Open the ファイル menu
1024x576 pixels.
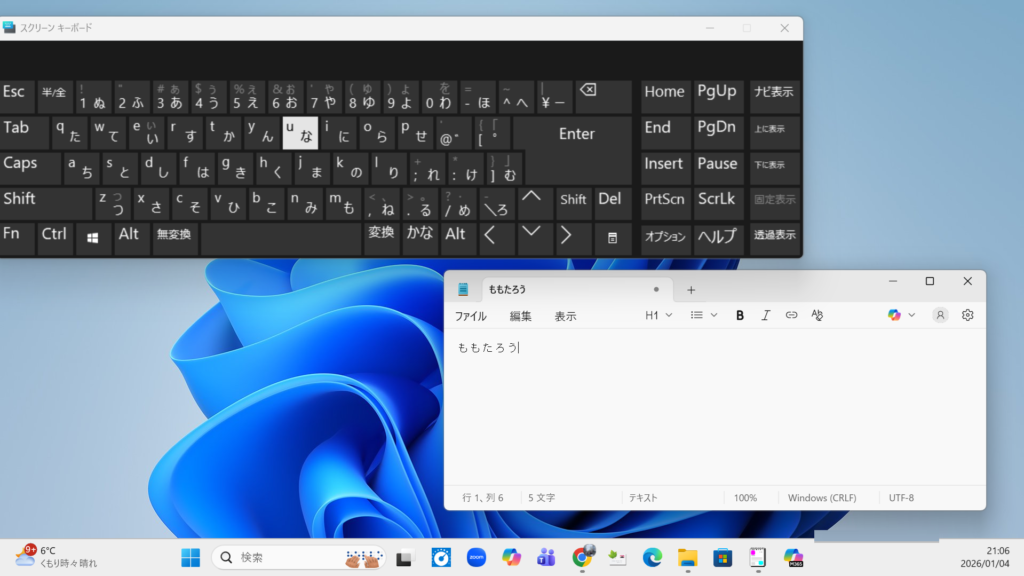[471, 316]
